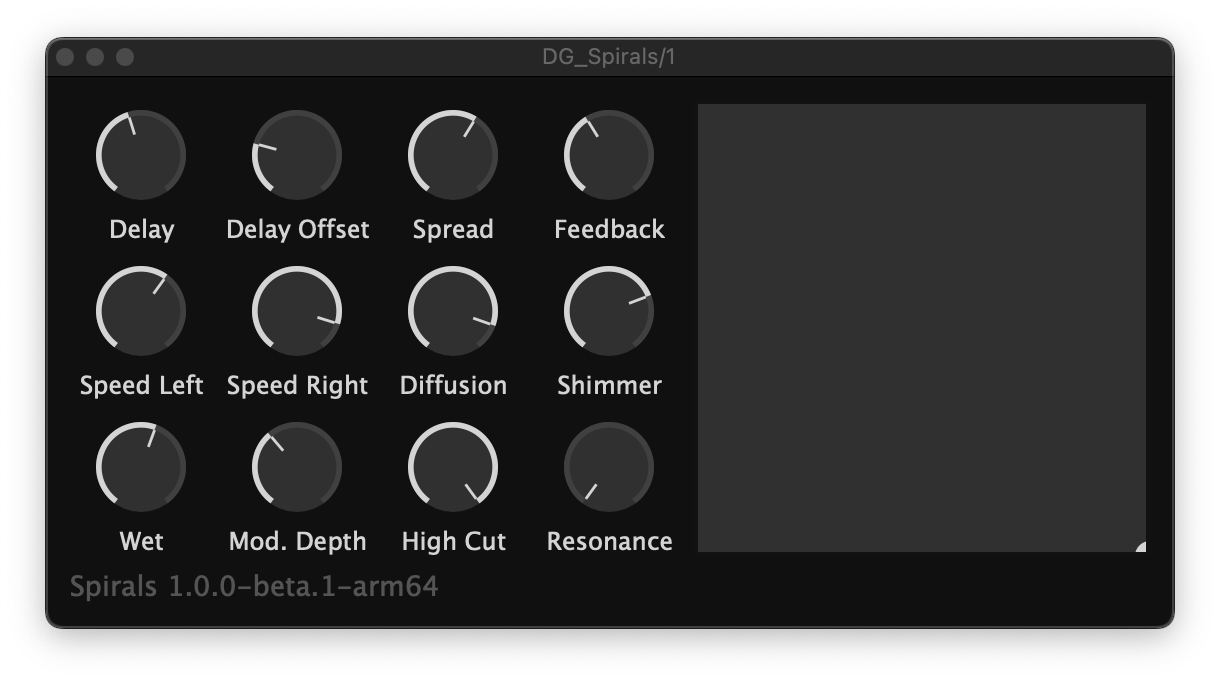This screenshot has width=1220, height=682.
Task: Click the Shimmer label text
Action: coord(609,385)
